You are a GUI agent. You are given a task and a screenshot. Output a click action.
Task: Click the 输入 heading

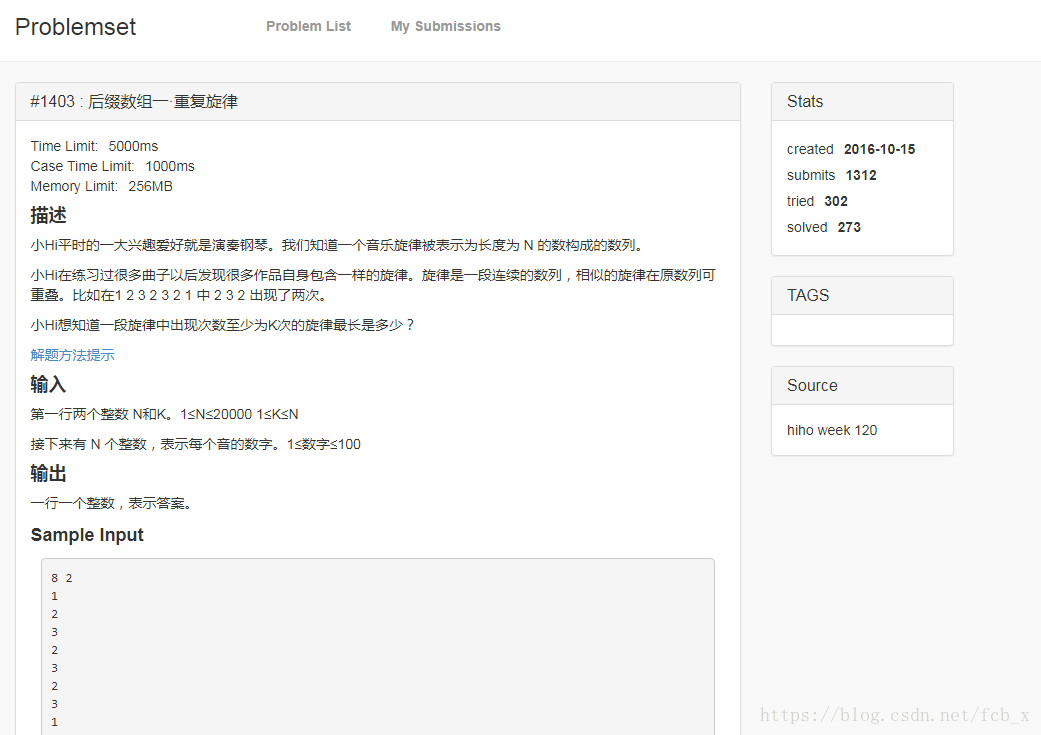(x=48, y=384)
